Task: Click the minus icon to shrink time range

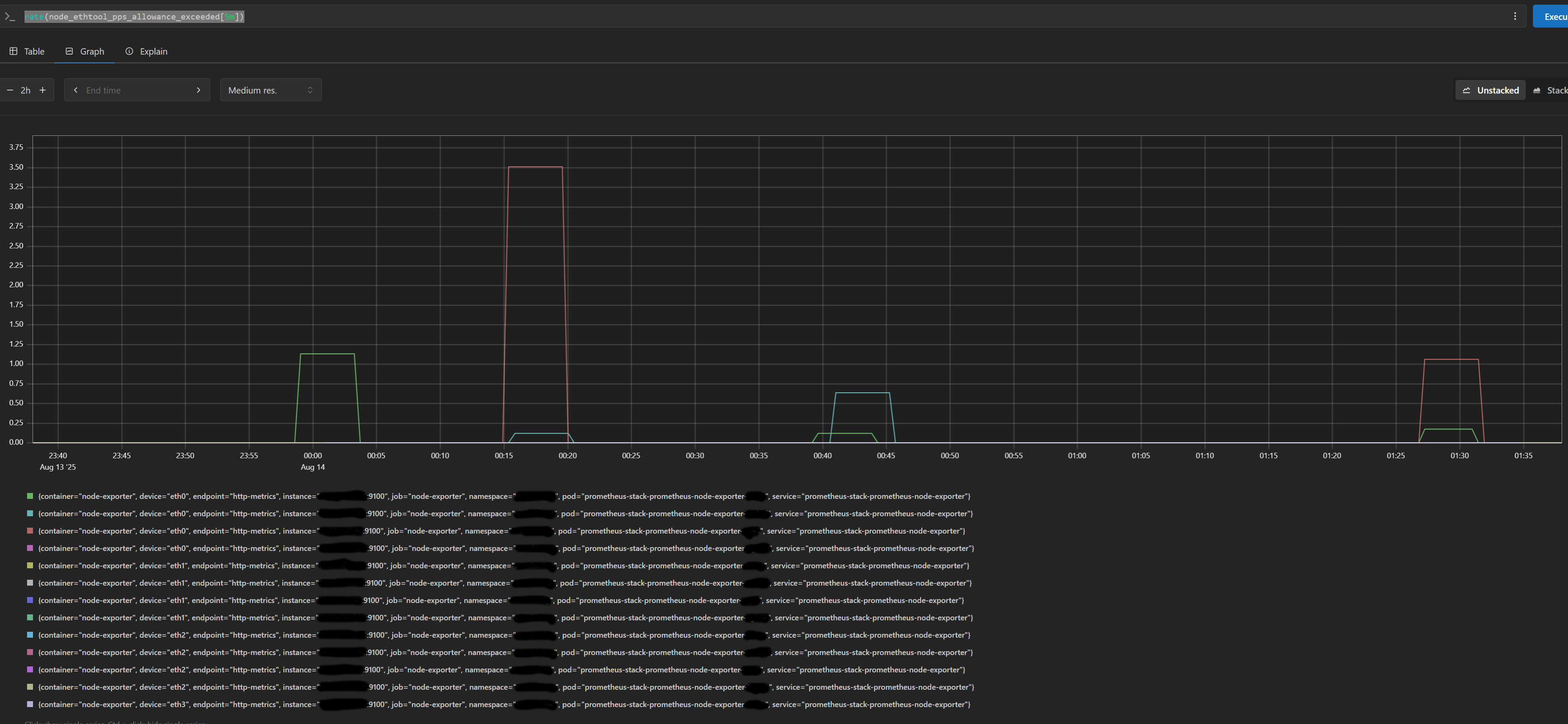Action: coord(10,90)
